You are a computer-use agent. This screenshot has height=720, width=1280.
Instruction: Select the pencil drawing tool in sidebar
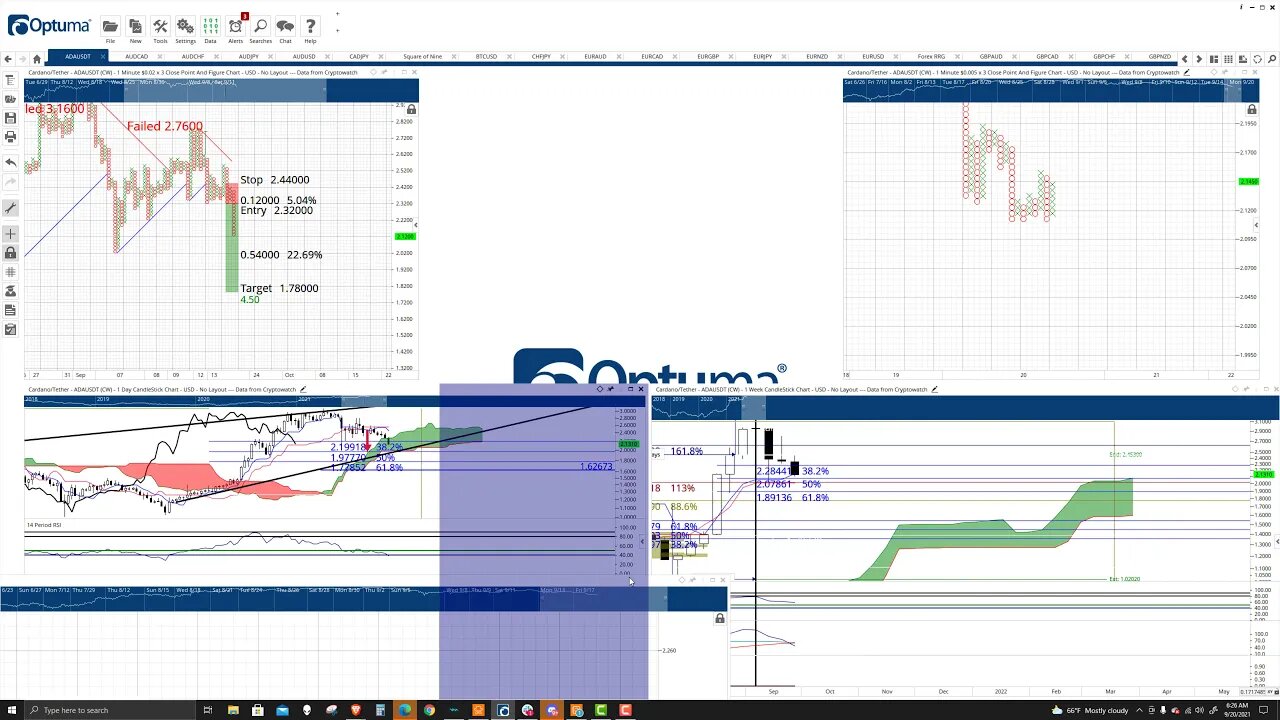10,208
